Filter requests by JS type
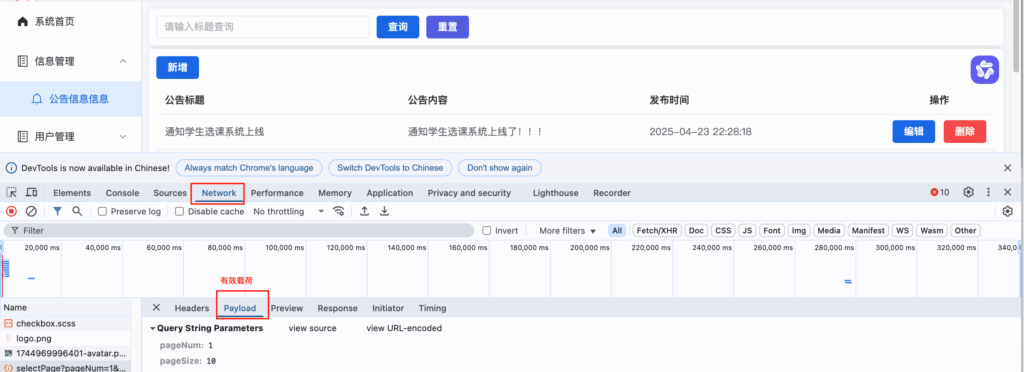This screenshot has width=1024, height=372. pos(748,230)
